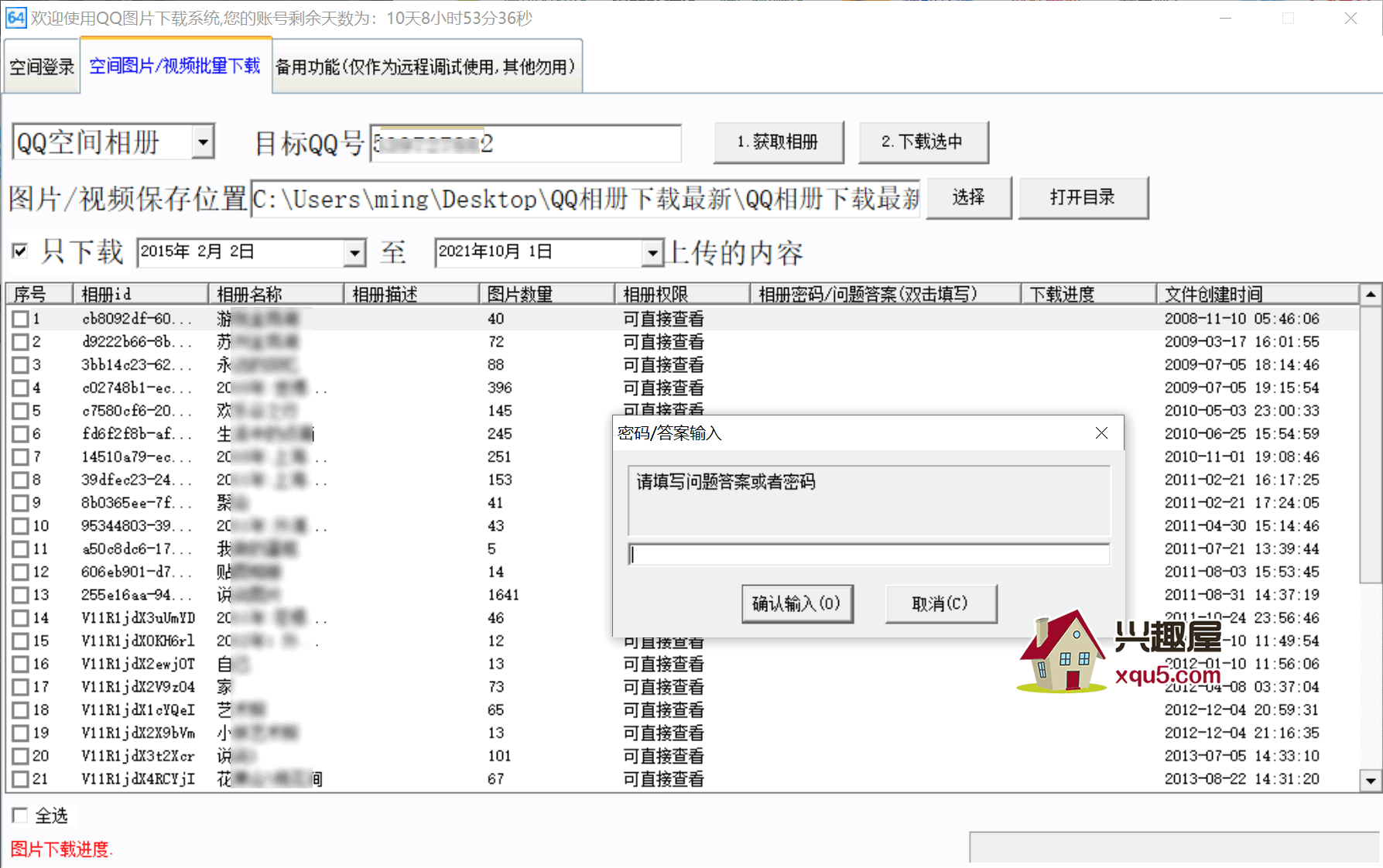The width and height of the screenshot is (1383, 868).
Task: Toggle the 只下载 date filter checkbox
Action: tap(20, 251)
